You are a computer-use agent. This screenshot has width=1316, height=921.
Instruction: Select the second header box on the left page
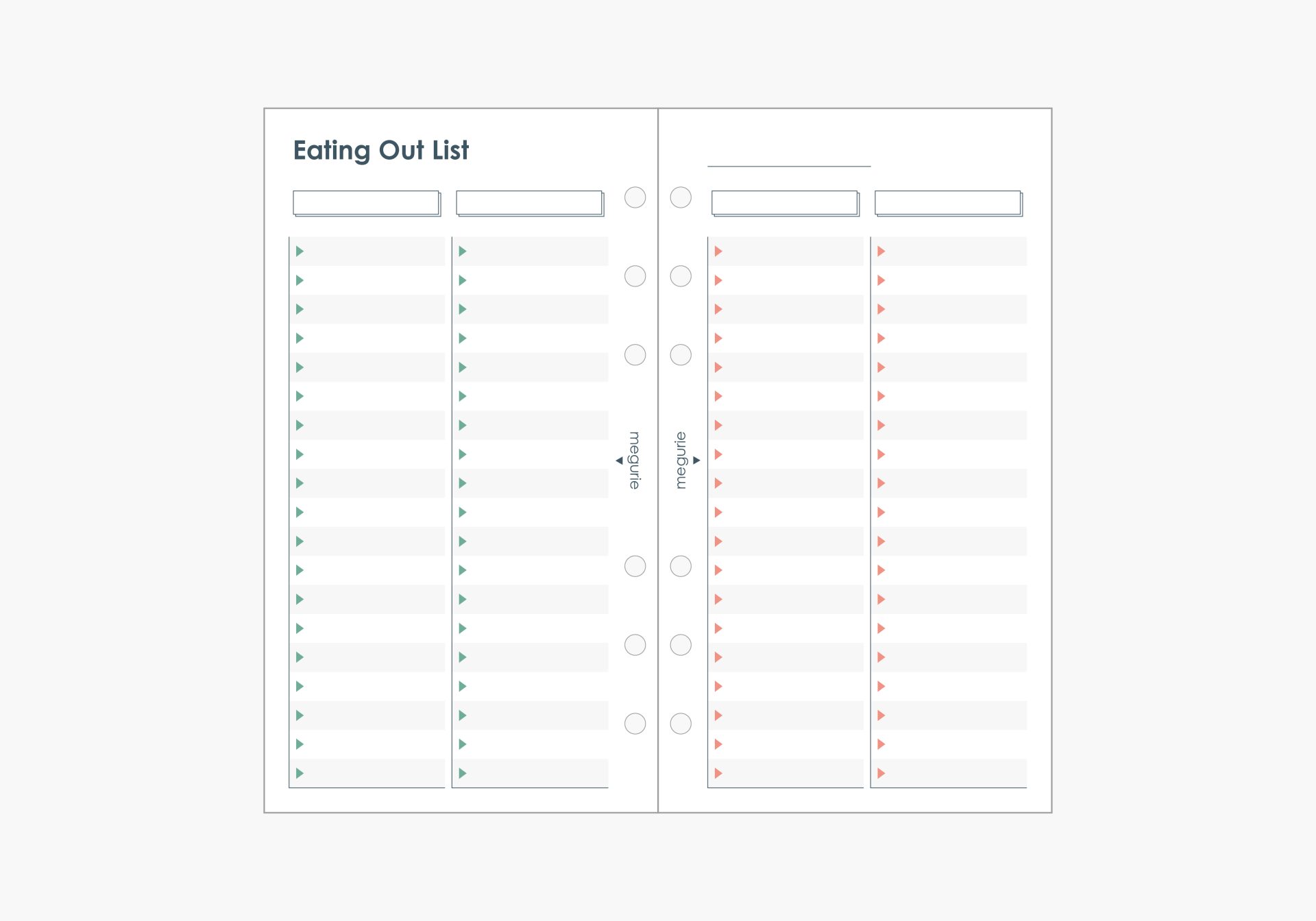529,203
